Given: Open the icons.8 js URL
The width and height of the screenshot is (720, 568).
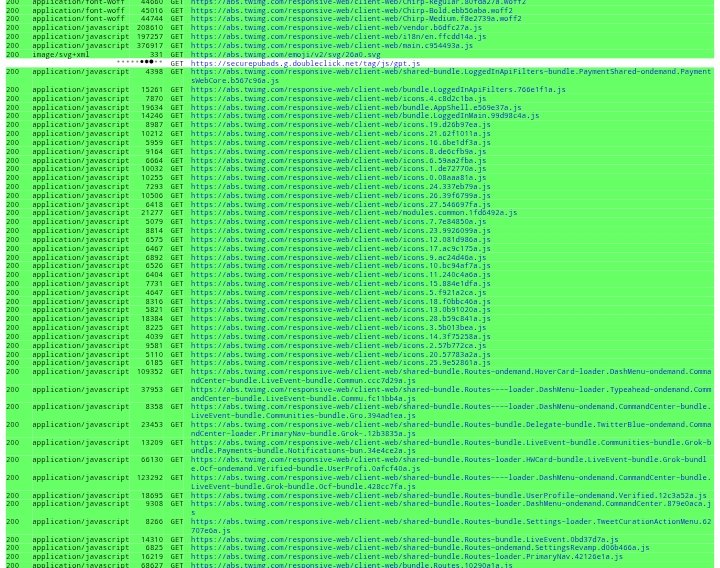Looking at the screenshot, I should [x=338, y=152].
